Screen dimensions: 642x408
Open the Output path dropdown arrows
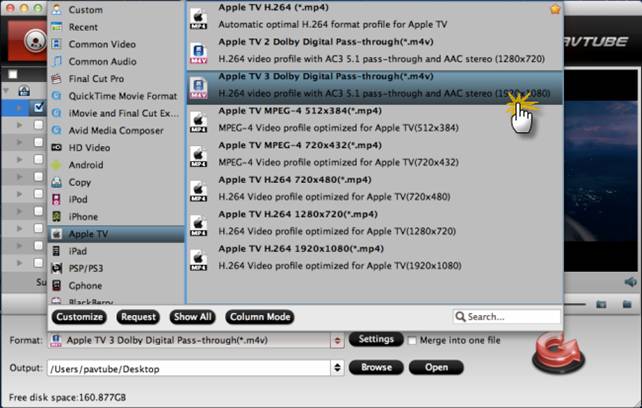337,367
